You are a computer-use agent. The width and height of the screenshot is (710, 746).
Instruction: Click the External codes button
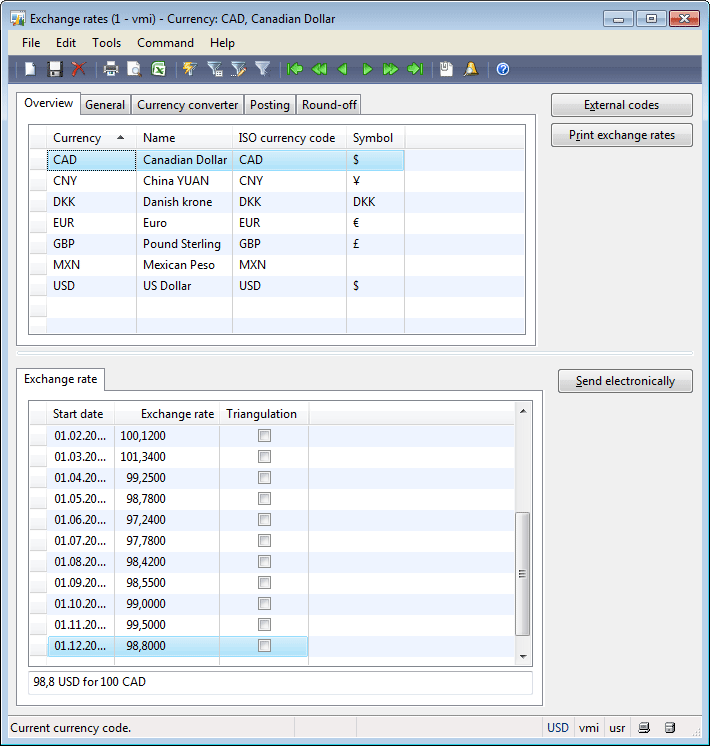coord(621,105)
